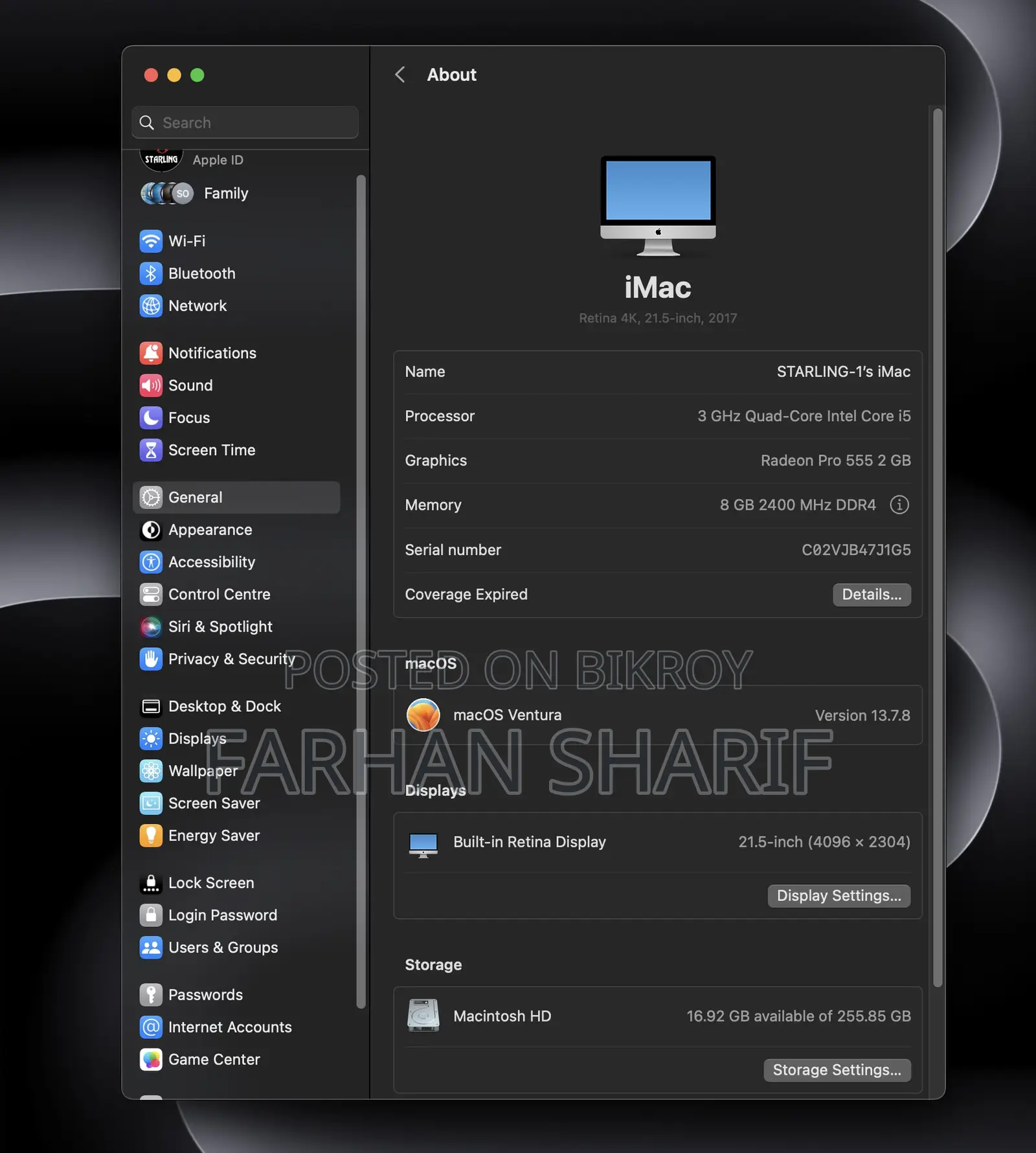Screen dimensions: 1036x1153
Task: Click the macOS Ventura logo icon
Action: (x=423, y=715)
